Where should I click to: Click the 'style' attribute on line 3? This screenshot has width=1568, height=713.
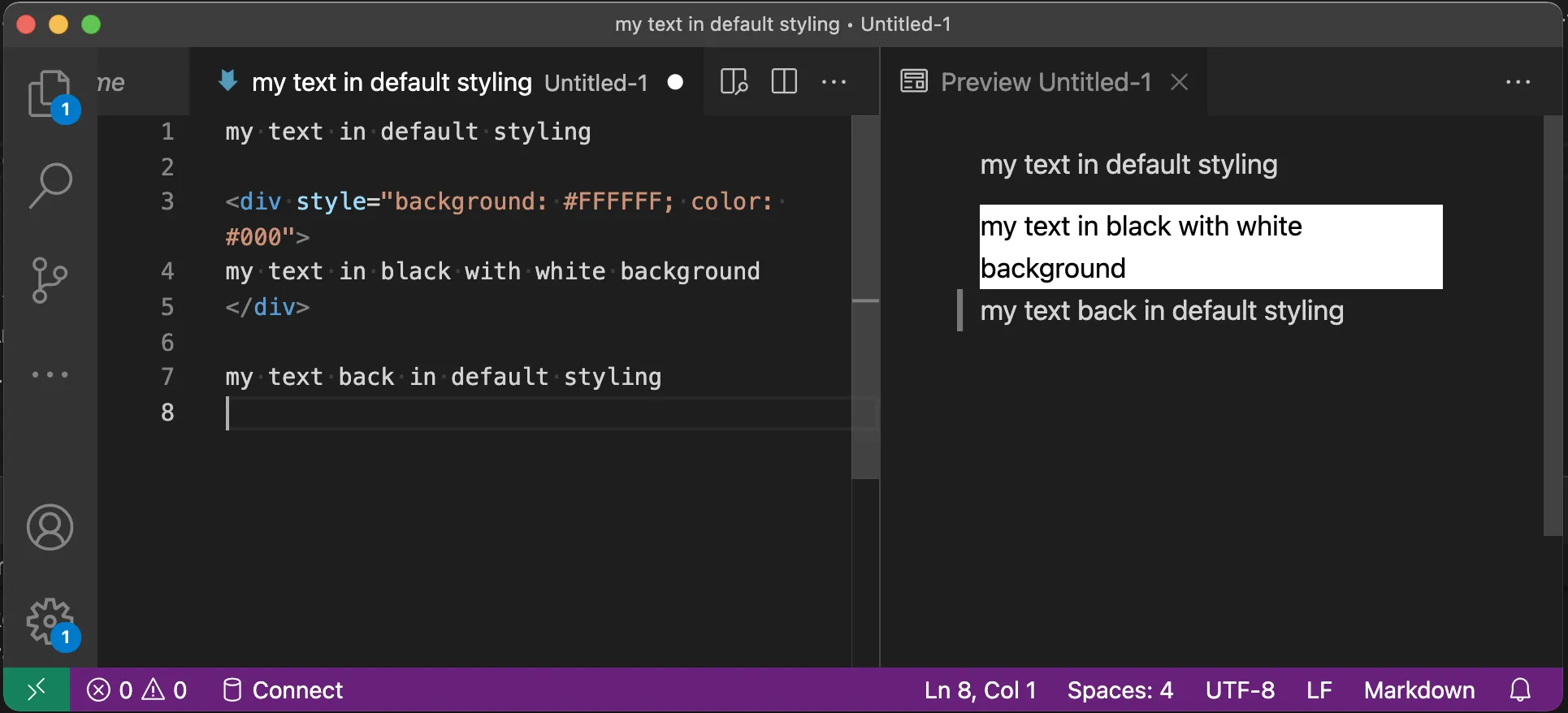(331, 201)
